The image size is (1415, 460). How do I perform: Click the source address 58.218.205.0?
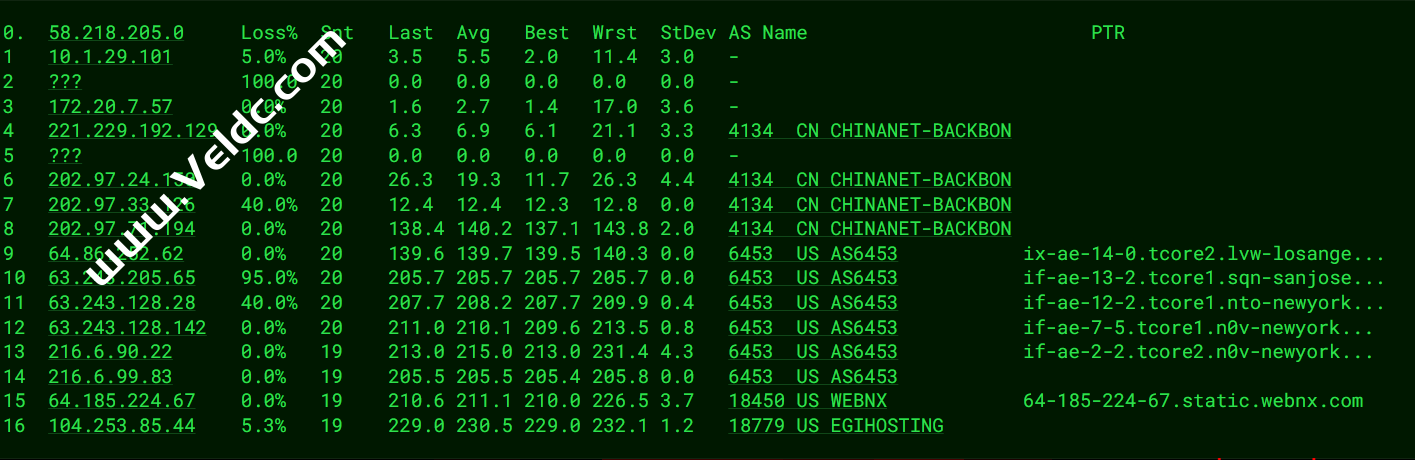click(116, 33)
